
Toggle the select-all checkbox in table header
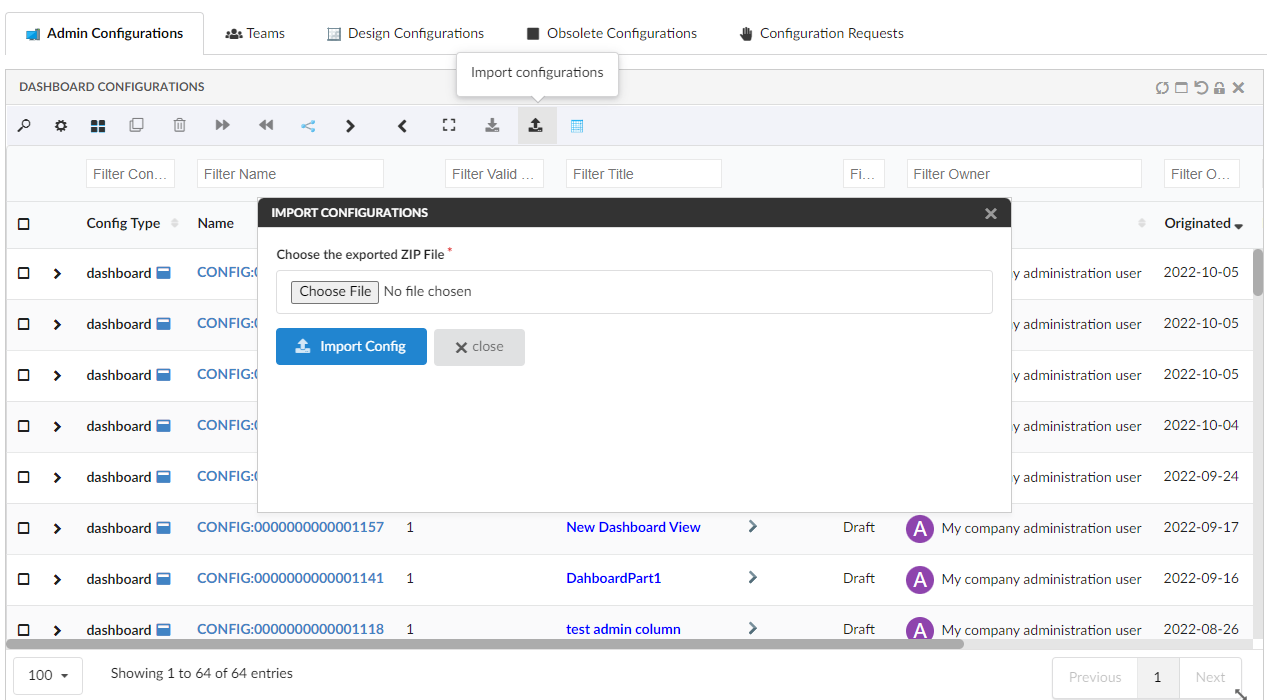pos(24,224)
